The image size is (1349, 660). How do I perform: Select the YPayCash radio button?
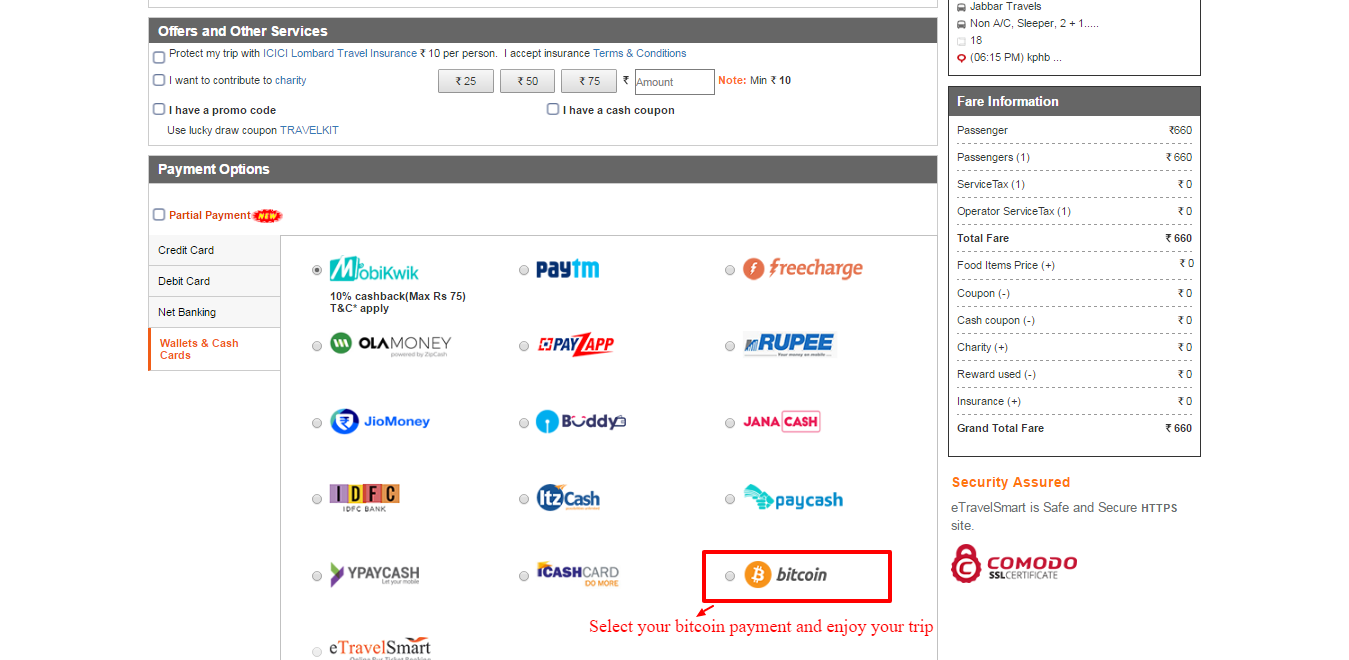[317, 576]
